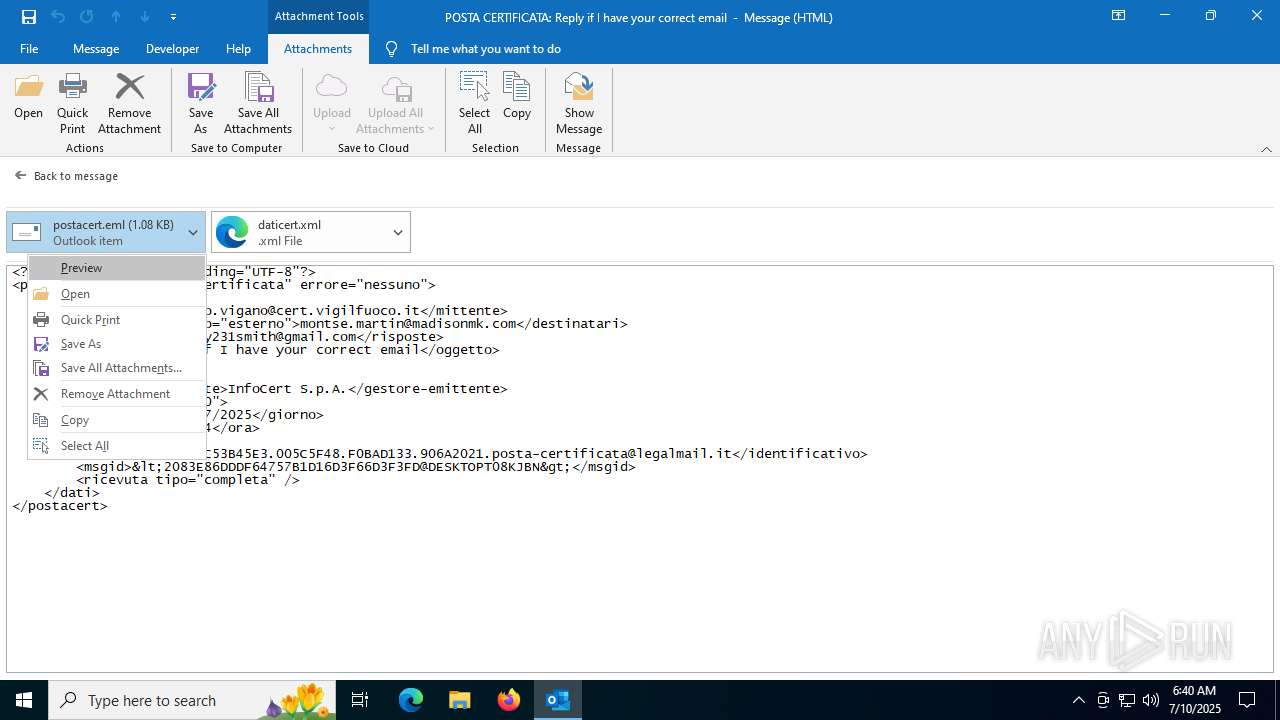Click the Back to message link
The image size is (1280, 720).
tap(66, 176)
